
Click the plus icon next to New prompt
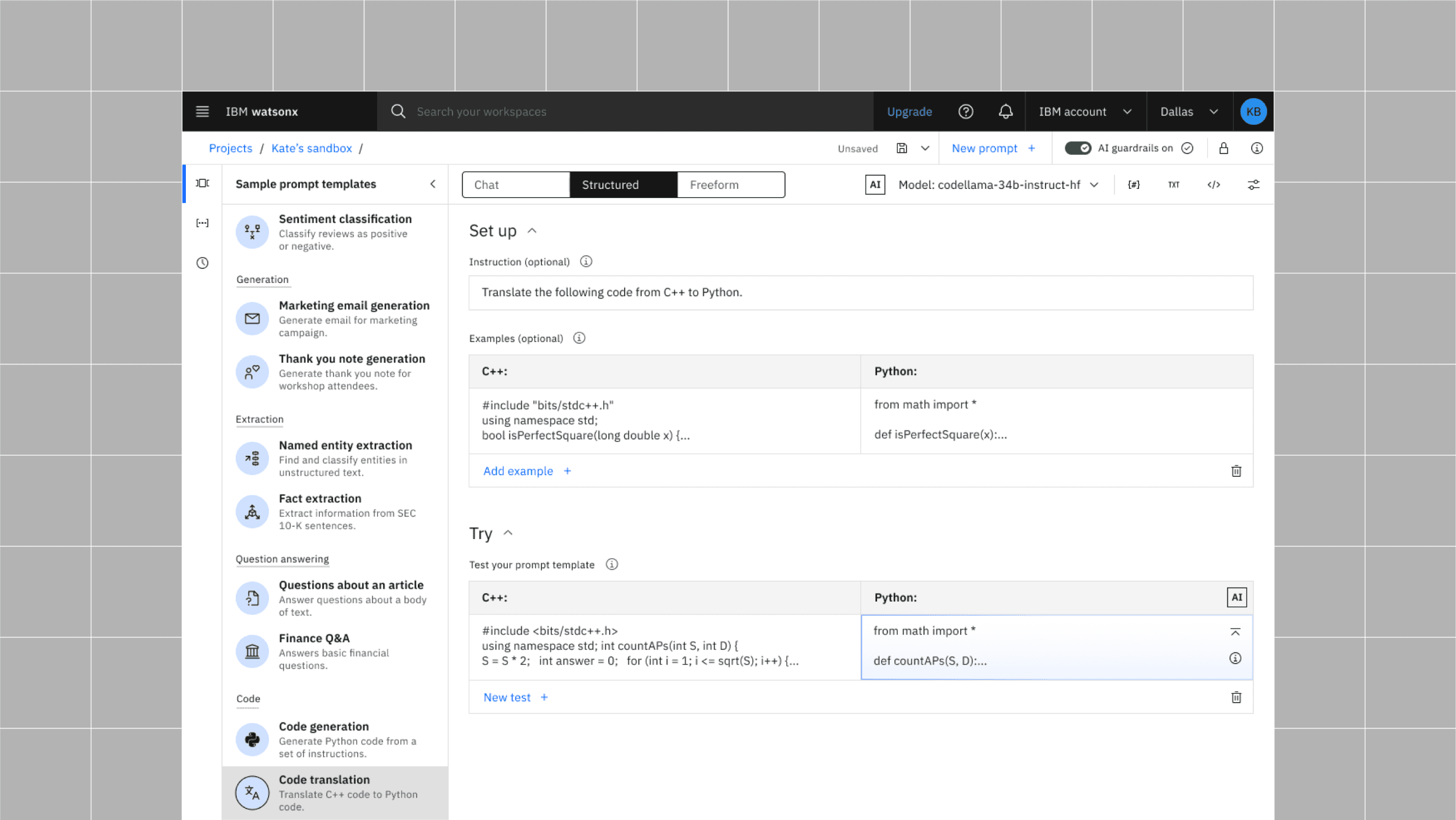click(1031, 148)
